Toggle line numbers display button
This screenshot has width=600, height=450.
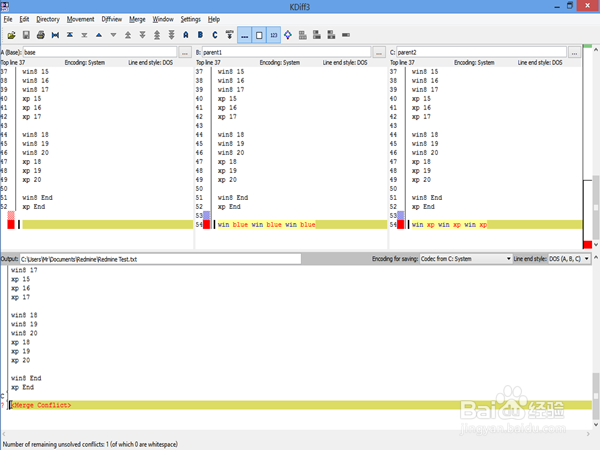click(x=274, y=35)
